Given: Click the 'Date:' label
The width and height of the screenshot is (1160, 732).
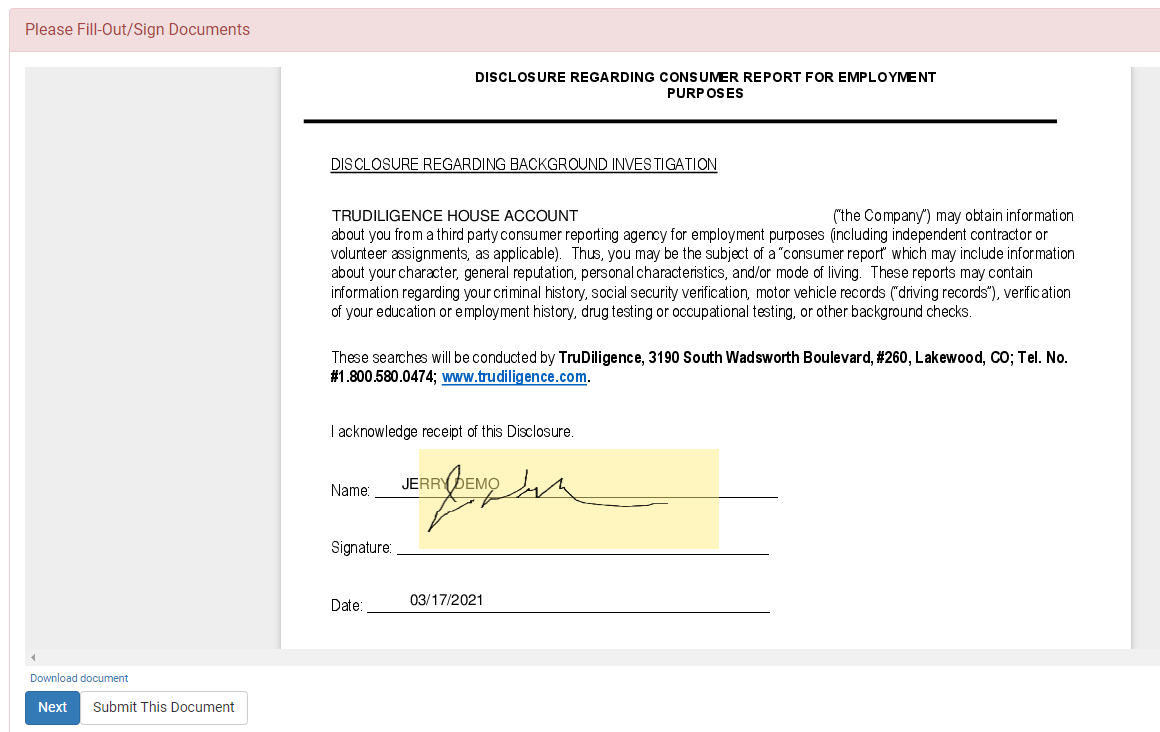Looking at the screenshot, I should (x=346, y=605).
